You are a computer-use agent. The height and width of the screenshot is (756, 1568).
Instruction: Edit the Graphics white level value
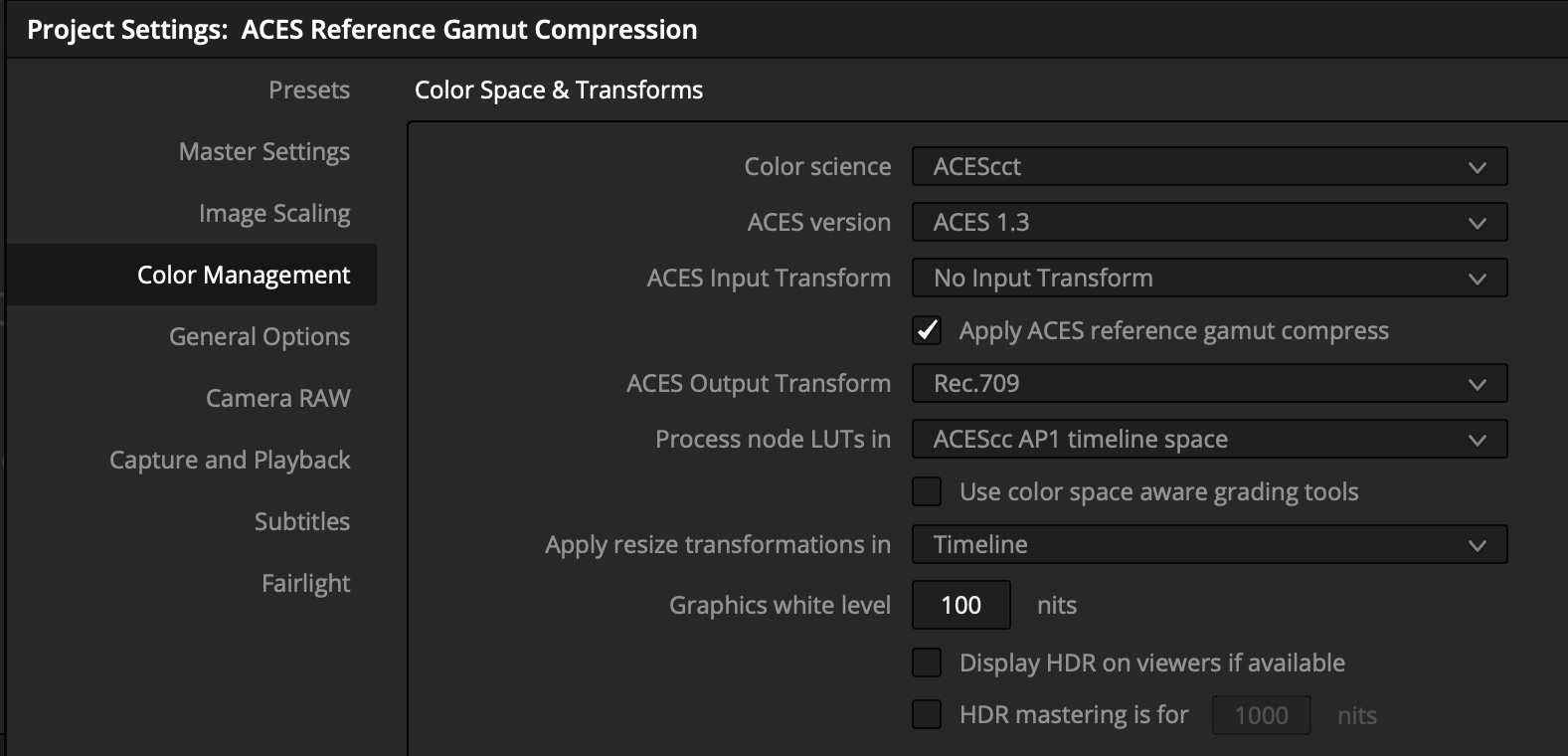click(x=960, y=605)
